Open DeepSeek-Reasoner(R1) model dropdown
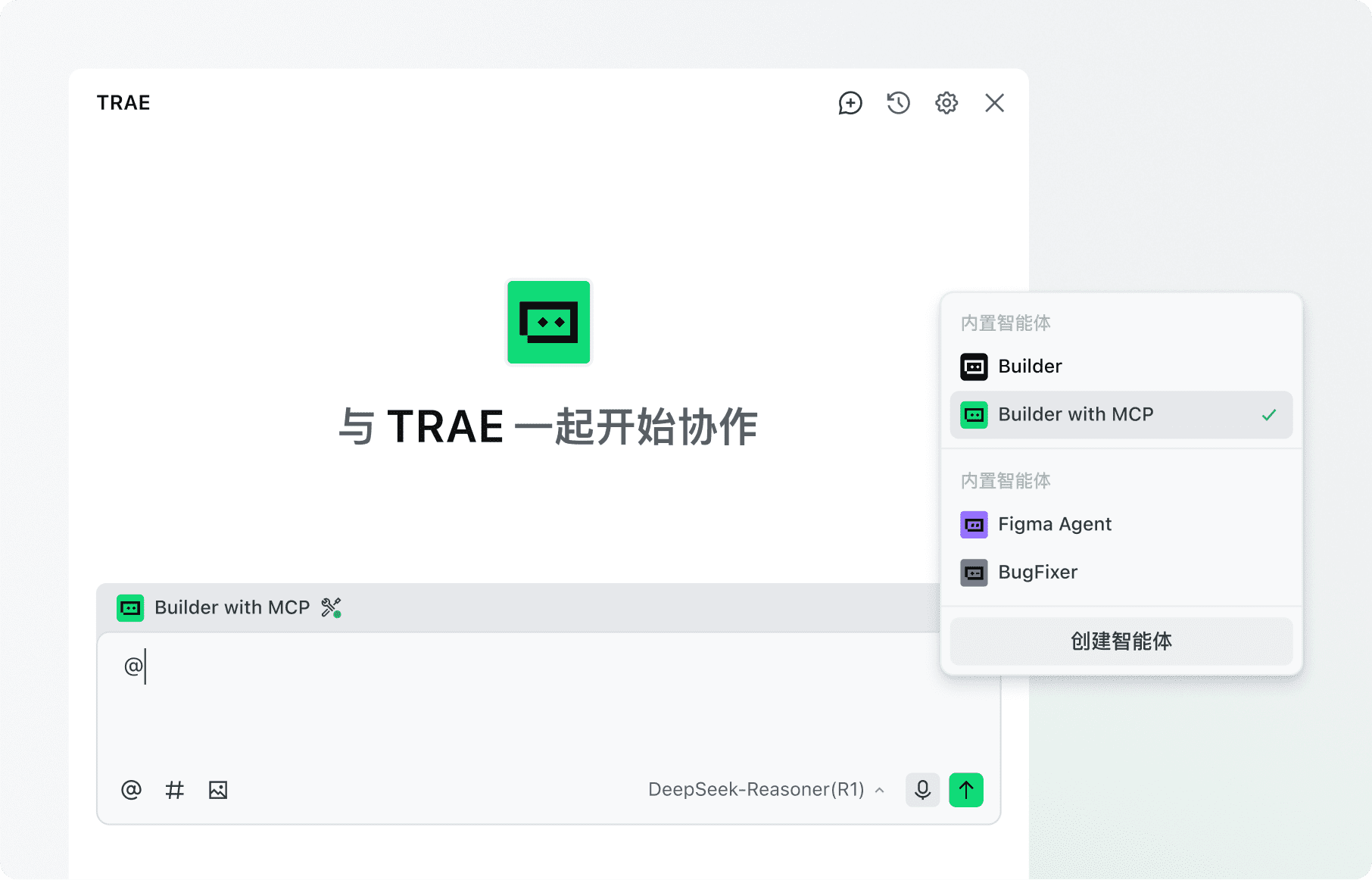Viewport: 1372px width, 880px height. click(756, 790)
